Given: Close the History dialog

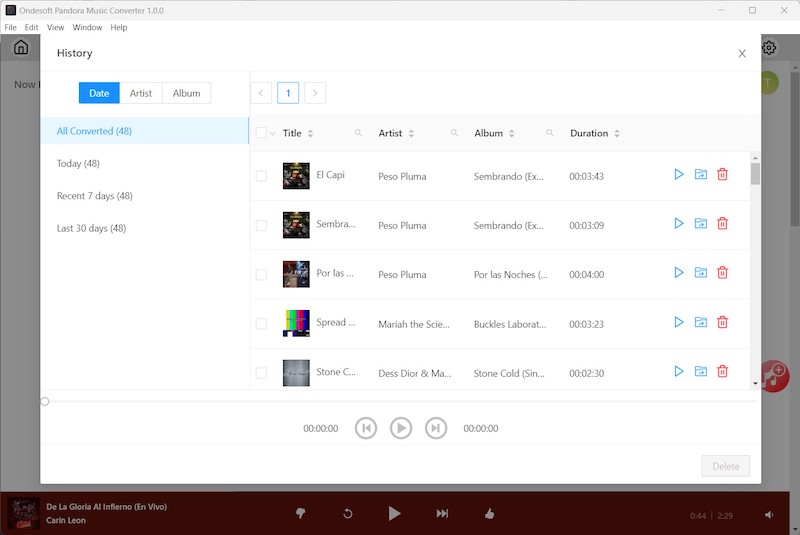Looking at the screenshot, I should (742, 54).
